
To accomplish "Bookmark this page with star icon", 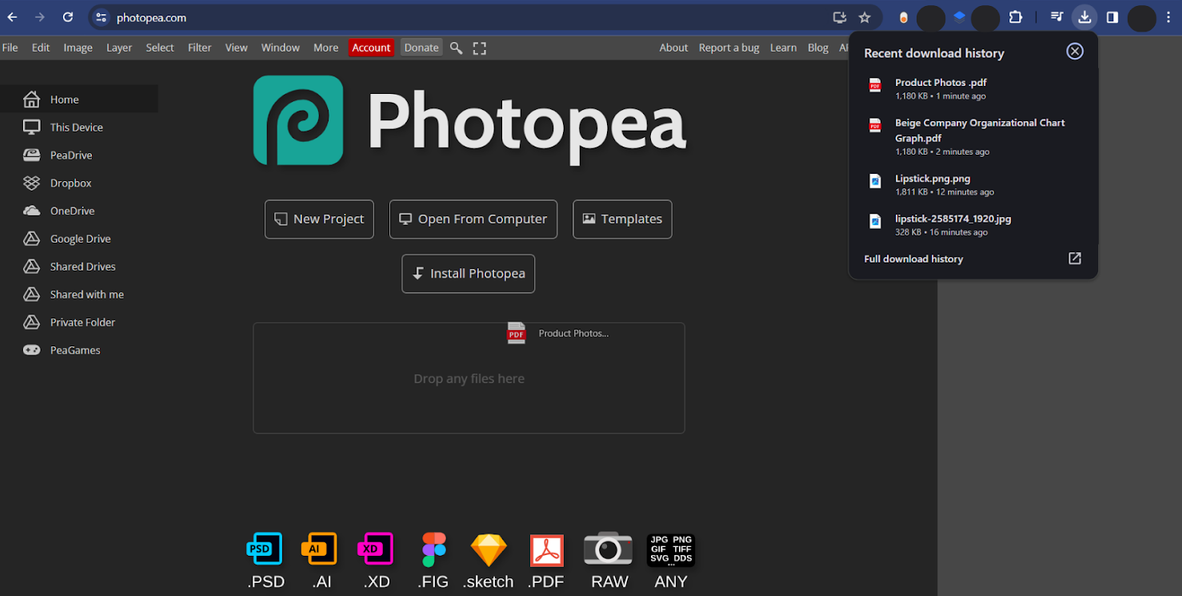I will coord(865,17).
